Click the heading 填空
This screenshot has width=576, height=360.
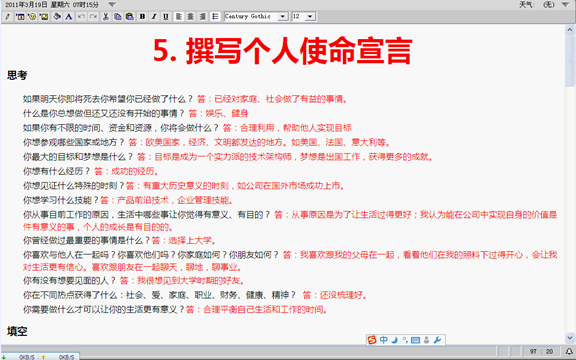coord(17,331)
